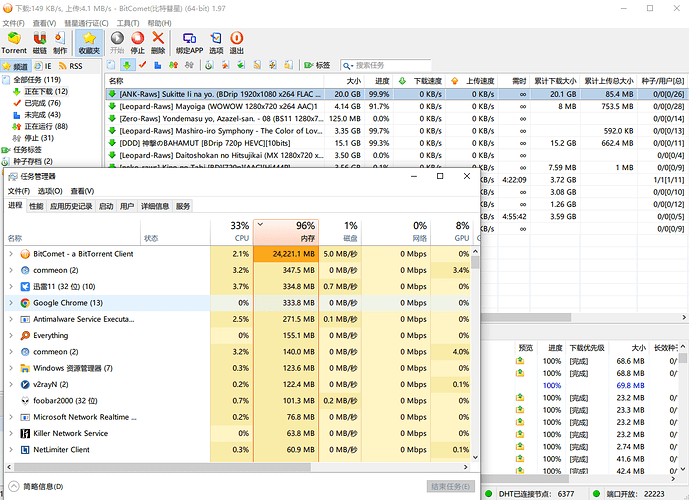Expand first commeon (2) process row
Screen dimensions: 689x500
[11, 270]
